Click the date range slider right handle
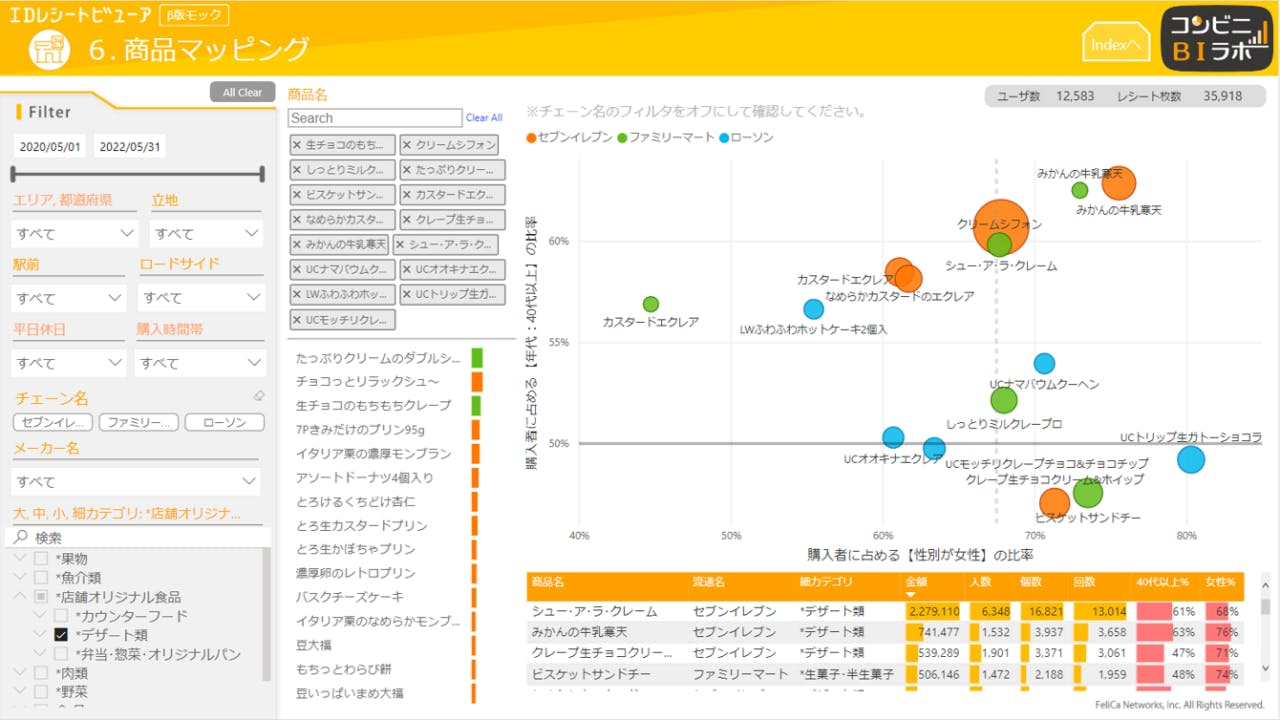Image resolution: width=1280 pixels, height=720 pixels. (x=262, y=174)
